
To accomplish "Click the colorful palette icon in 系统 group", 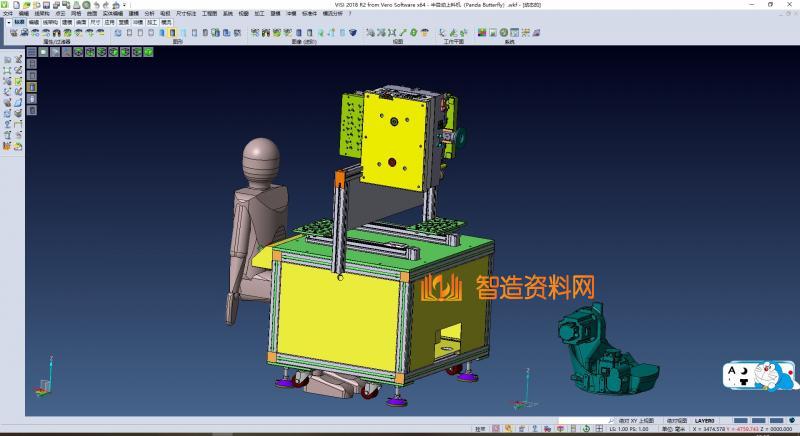I will (x=481, y=33).
